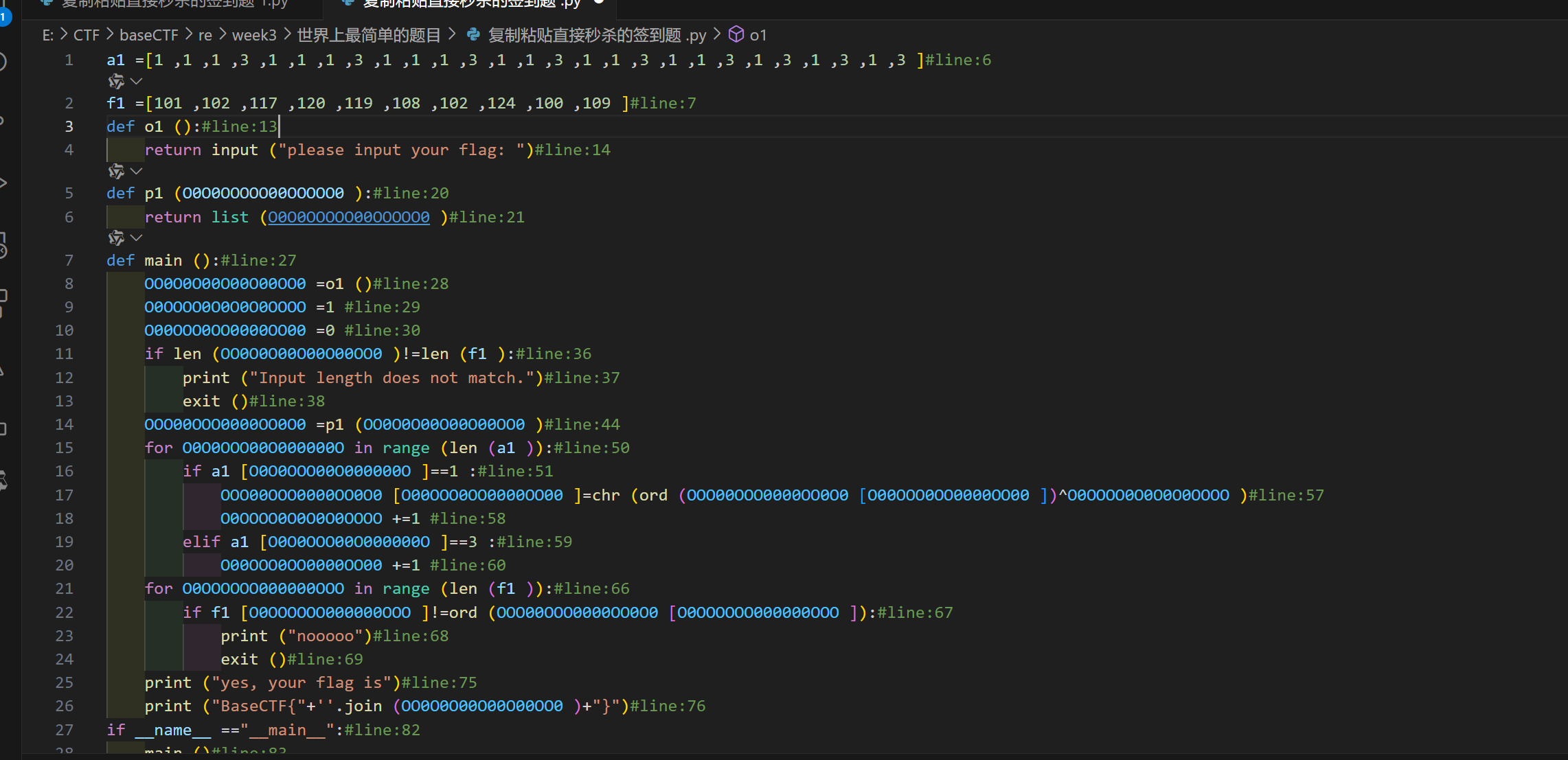Viewport: 1568px width, 760px height.
Task: Expand the chevron next to the first sparkle icon
Action: tap(136, 81)
